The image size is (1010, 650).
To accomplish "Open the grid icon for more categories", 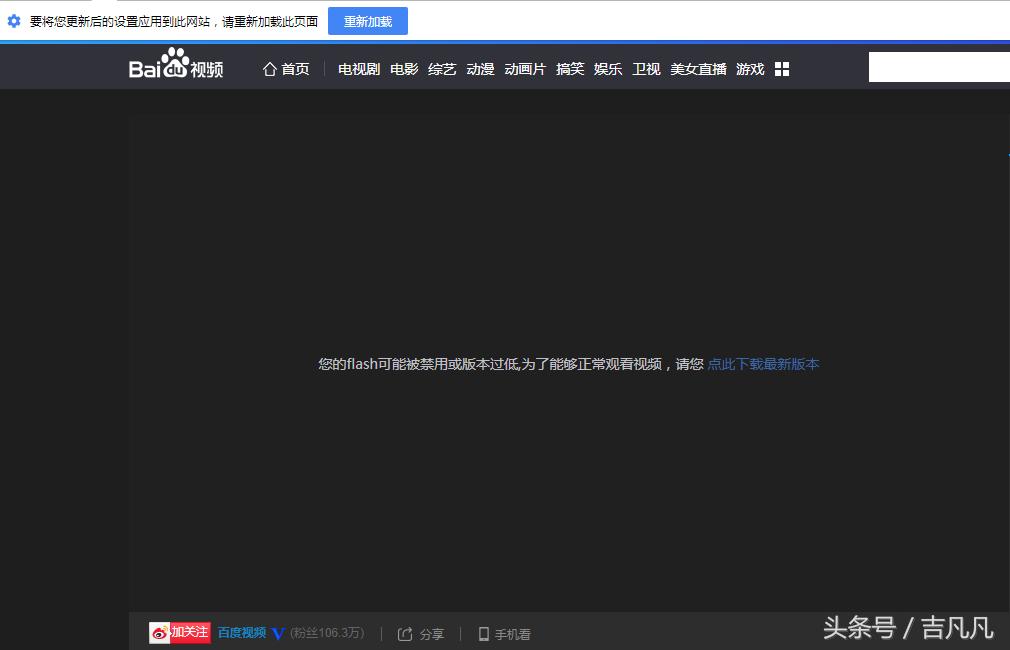I will (x=781, y=68).
